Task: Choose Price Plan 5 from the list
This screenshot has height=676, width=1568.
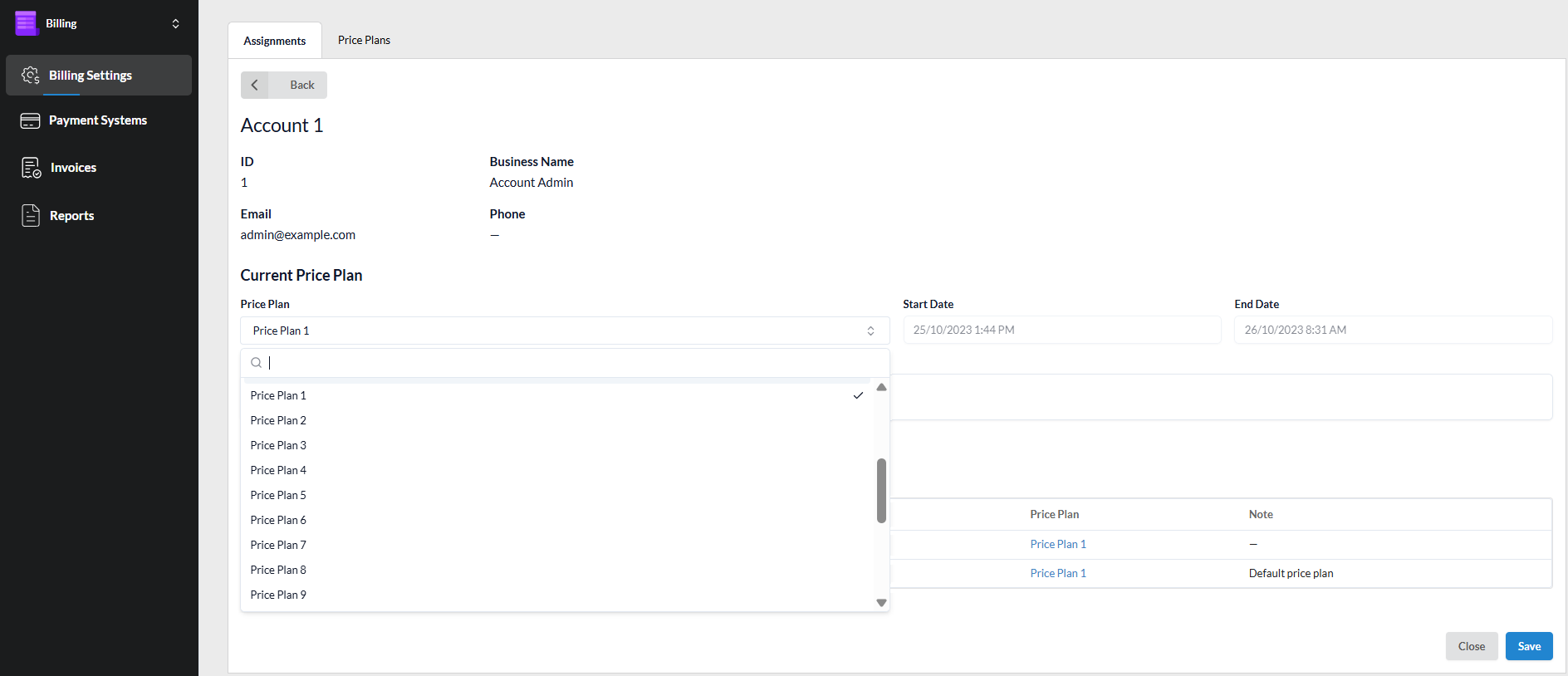Action: 278,495
